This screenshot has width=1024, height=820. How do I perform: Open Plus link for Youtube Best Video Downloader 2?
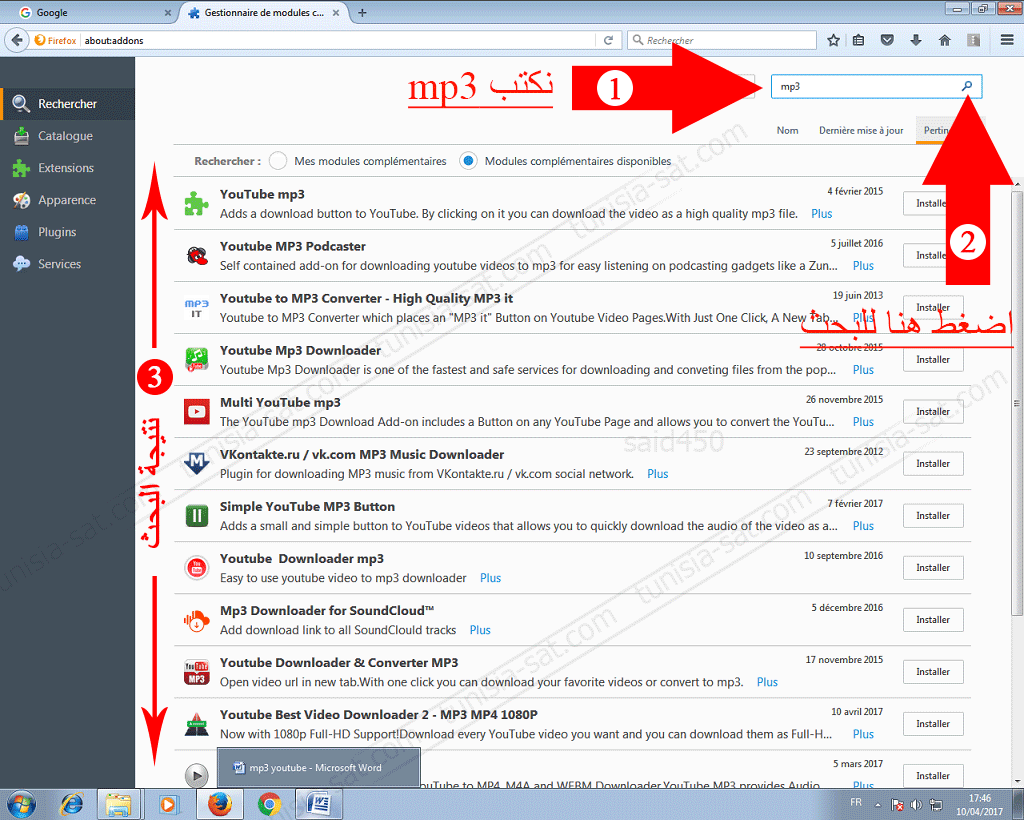click(863, 734)
